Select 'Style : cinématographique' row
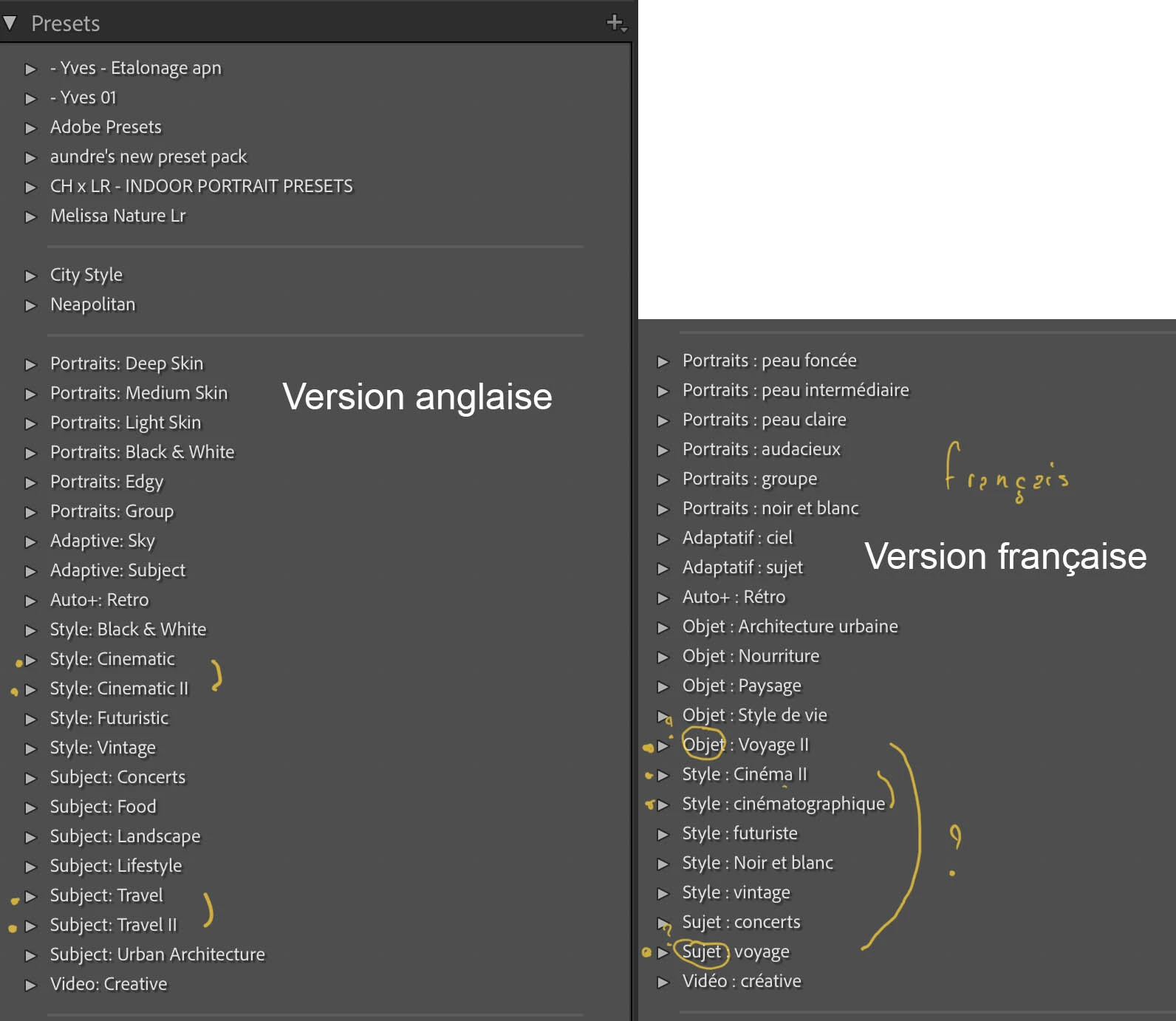Screen dimensions: 1176x1021 point(784,804)
